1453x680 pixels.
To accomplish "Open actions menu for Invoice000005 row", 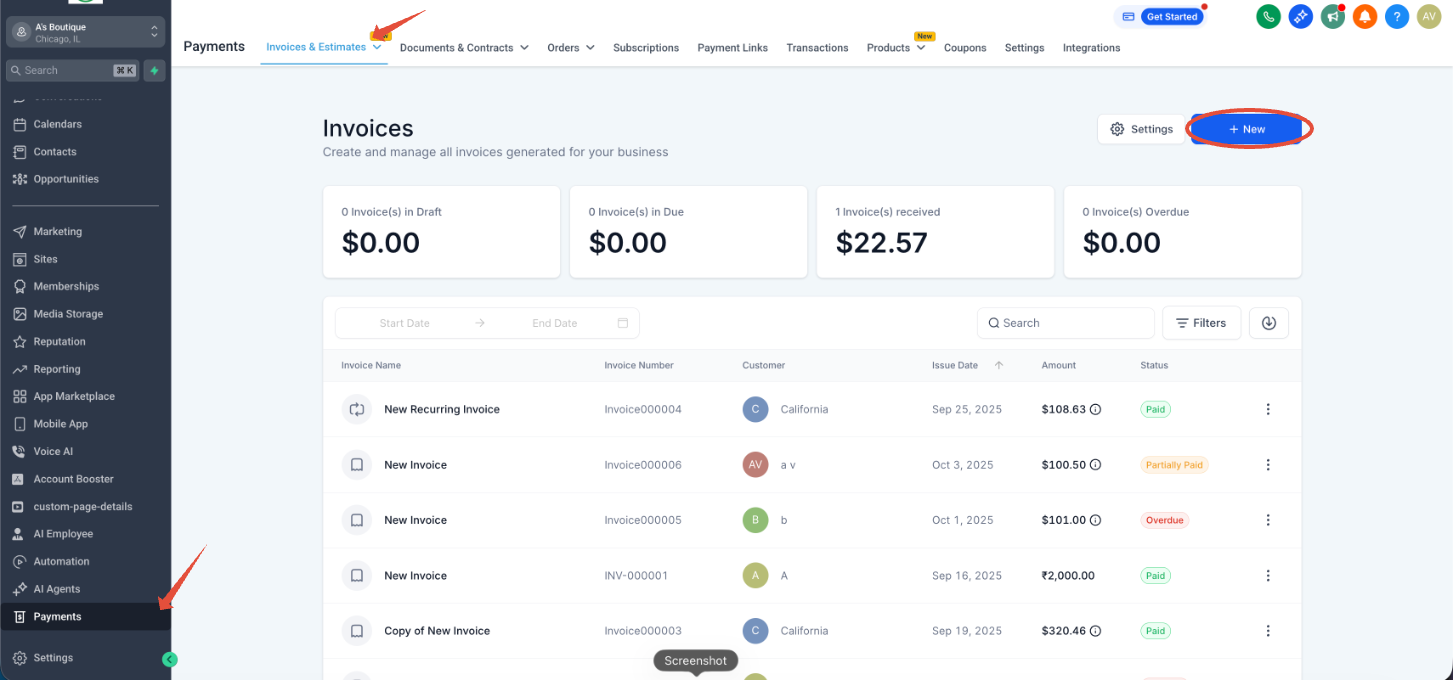I will pos(1268,520).
